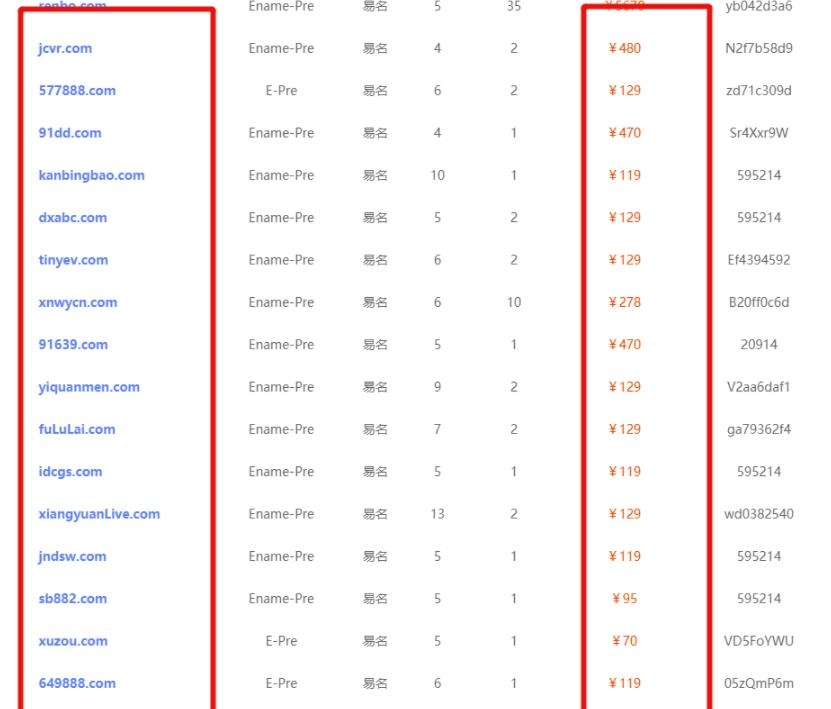831x709 pixels.
Task: Select length 13 in xiangyuanLive.com row
Action: (438, 514)
